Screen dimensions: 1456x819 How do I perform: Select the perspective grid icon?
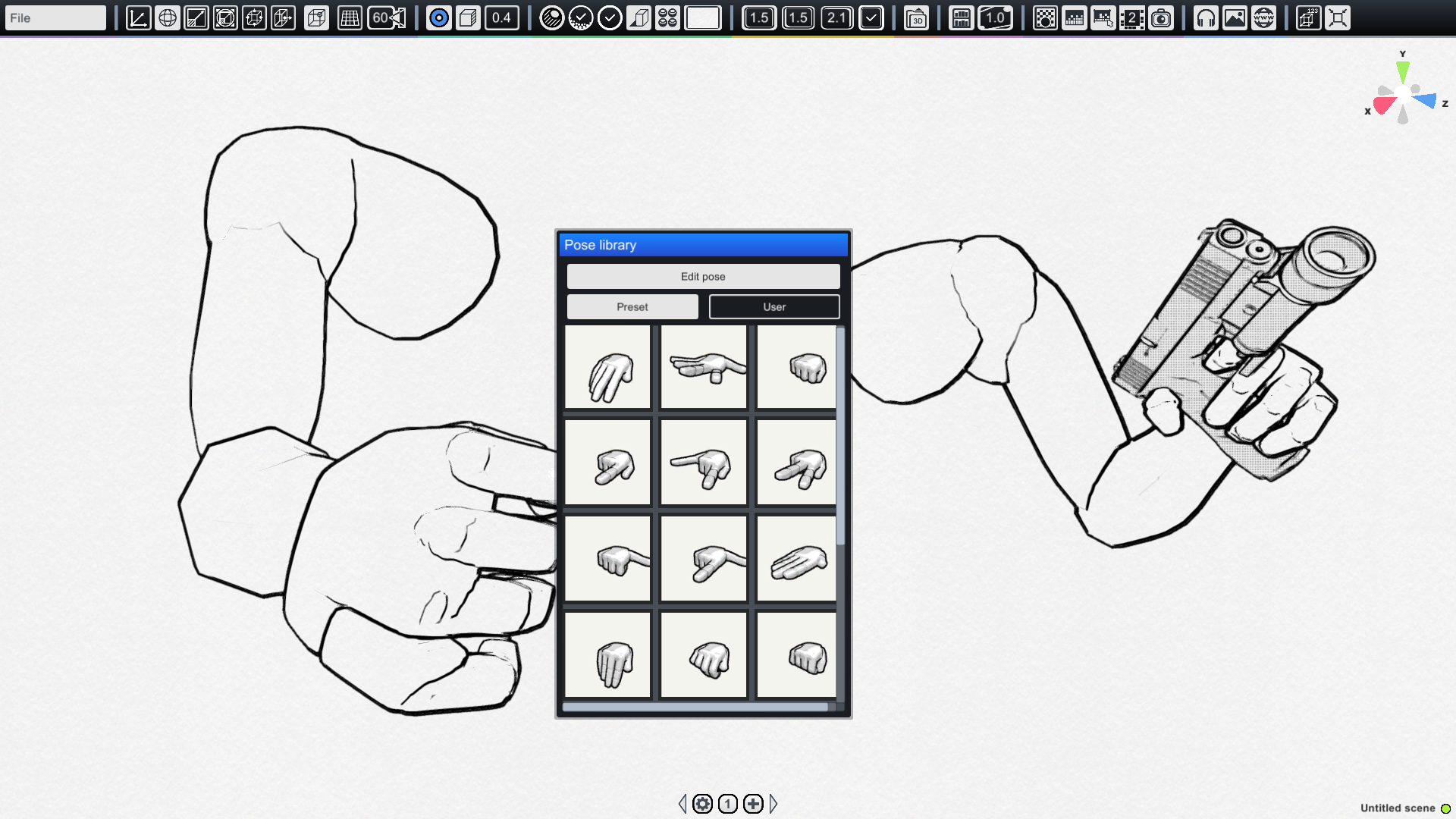[350, 17]
